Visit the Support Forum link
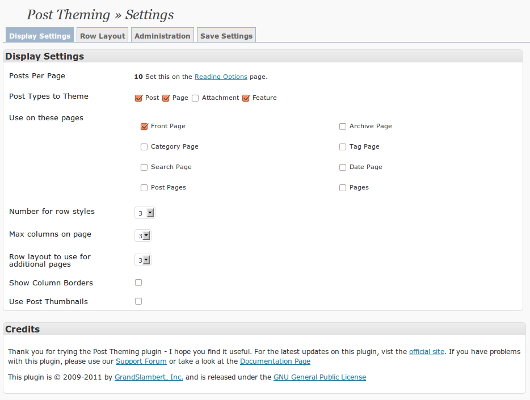This screenshot has height=400, width=530. coord(141,361)
